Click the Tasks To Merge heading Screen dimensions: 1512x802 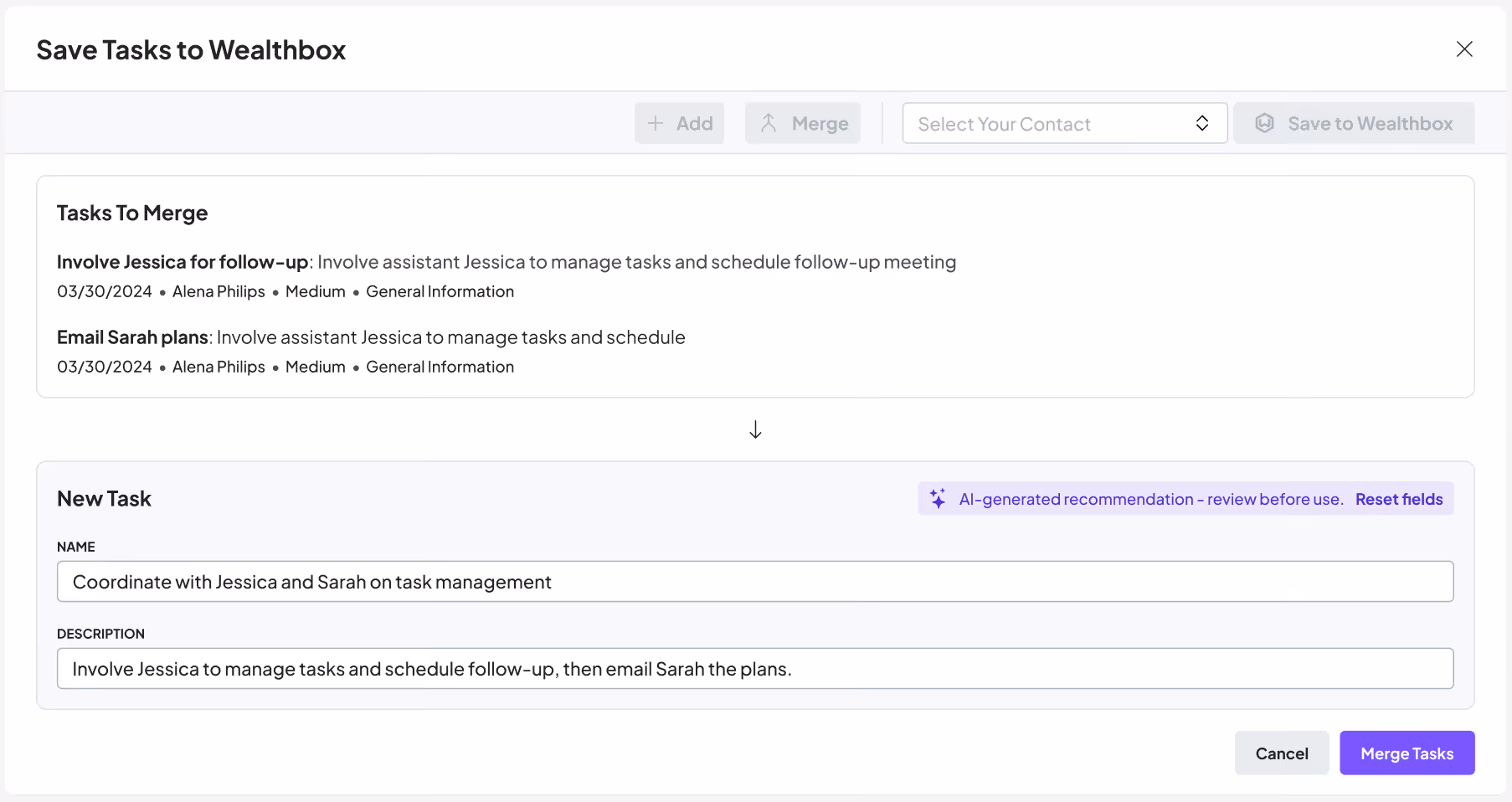point(132,213)
